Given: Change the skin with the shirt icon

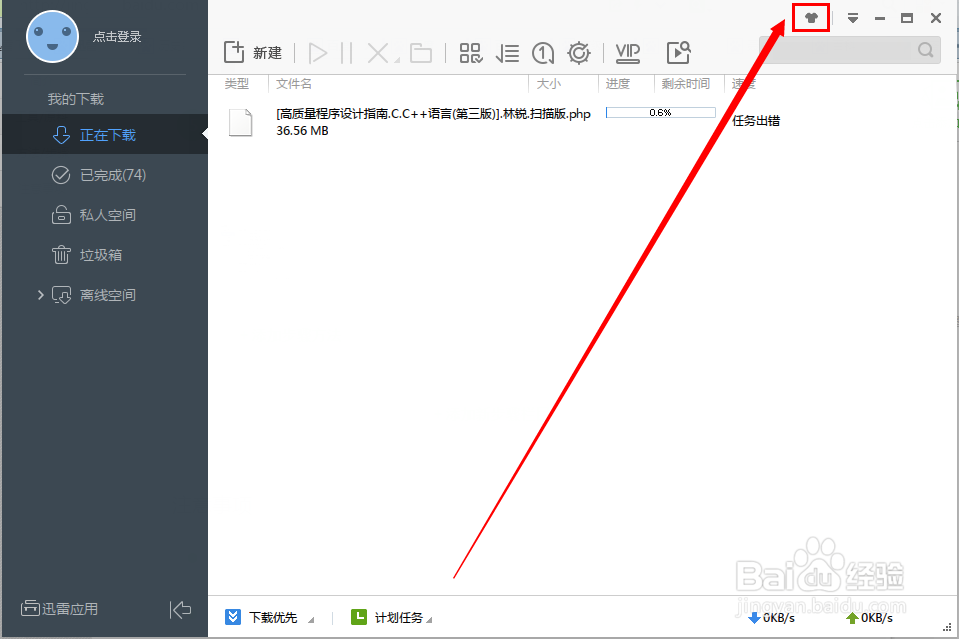Looking at the screenshot, I should [x=810, y=17].
